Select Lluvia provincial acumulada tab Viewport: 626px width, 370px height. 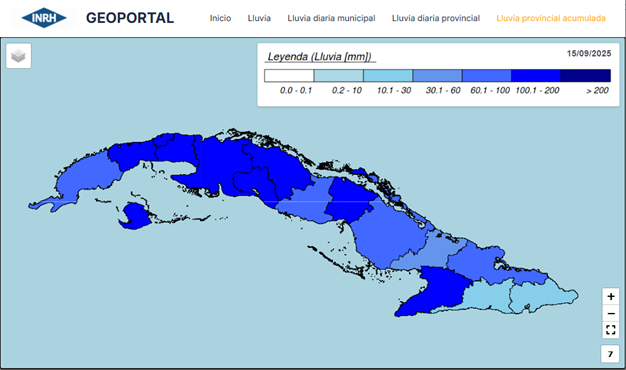(x=551, y=18)
